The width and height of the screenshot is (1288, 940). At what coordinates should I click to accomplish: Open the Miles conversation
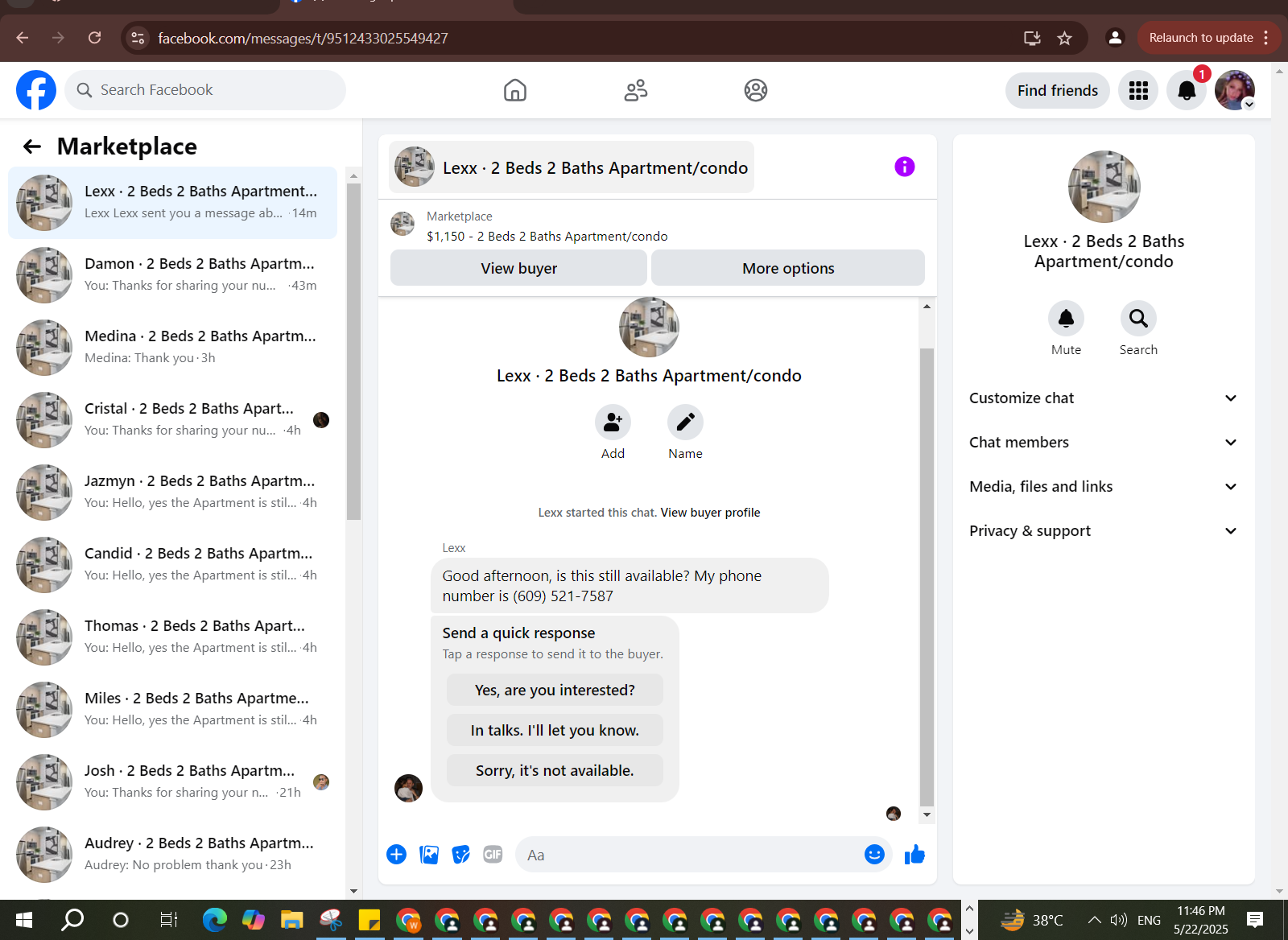pos(172,710)
